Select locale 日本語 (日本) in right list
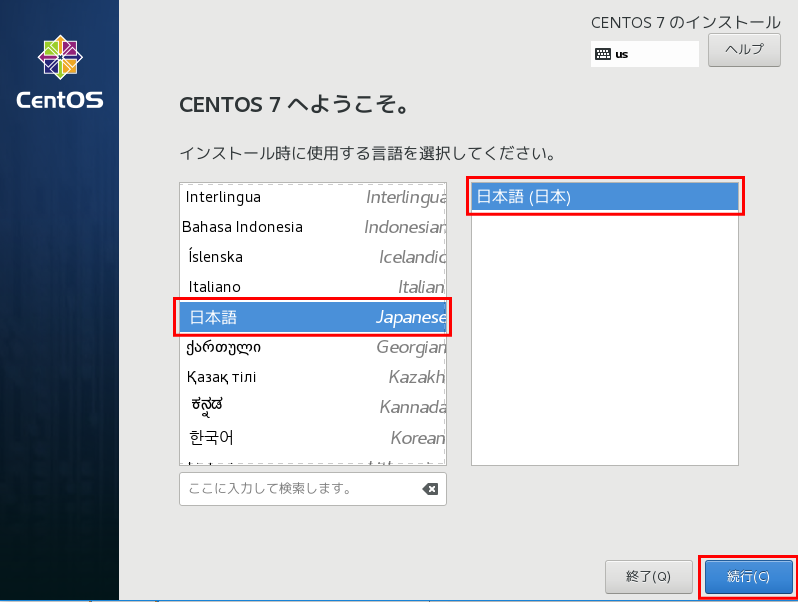The width and height of the screenshot is (798, 602). point(605,196)
